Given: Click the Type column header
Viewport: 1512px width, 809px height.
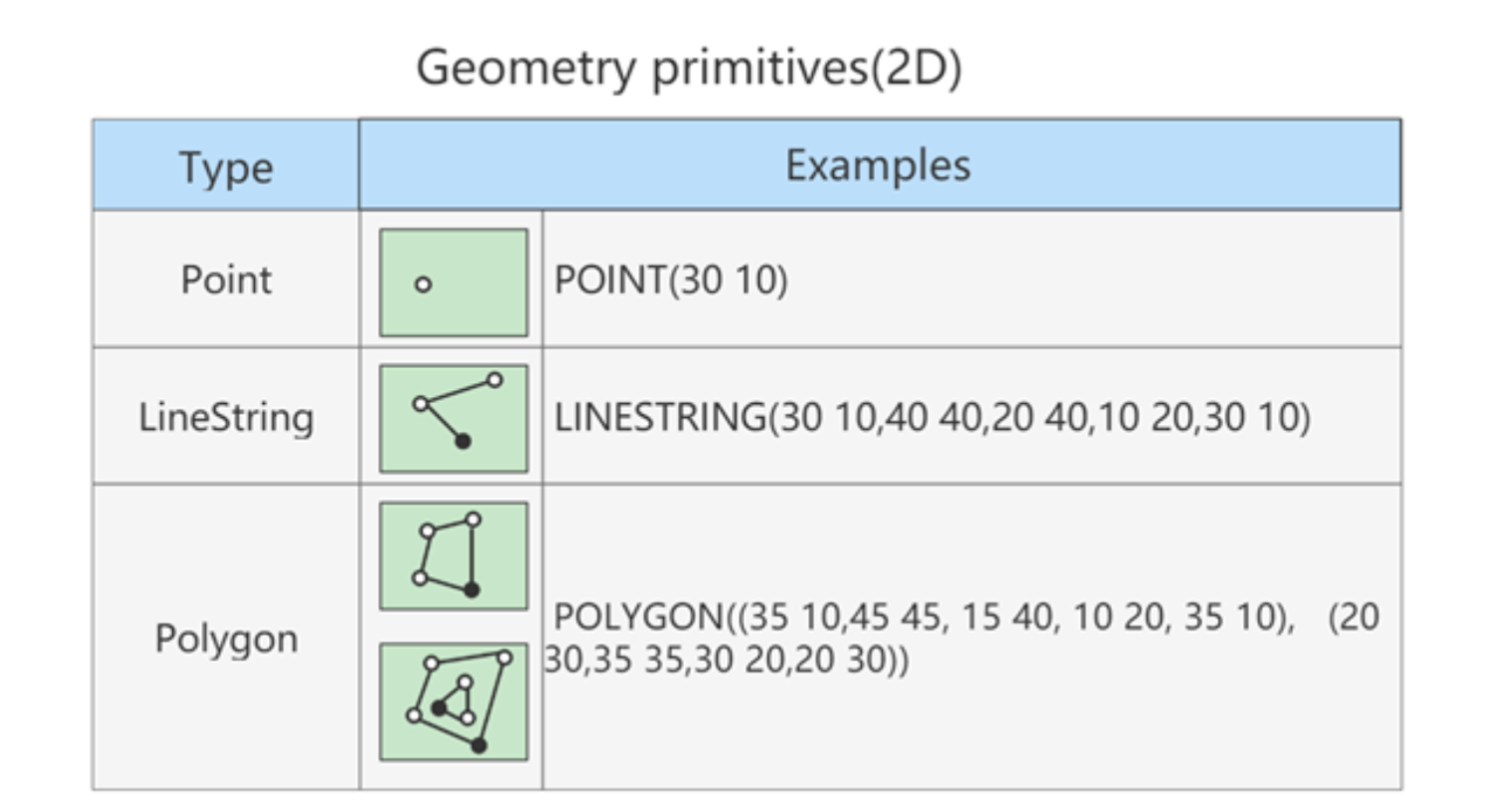Looking at the screenshot, I should tap(226, 166).
